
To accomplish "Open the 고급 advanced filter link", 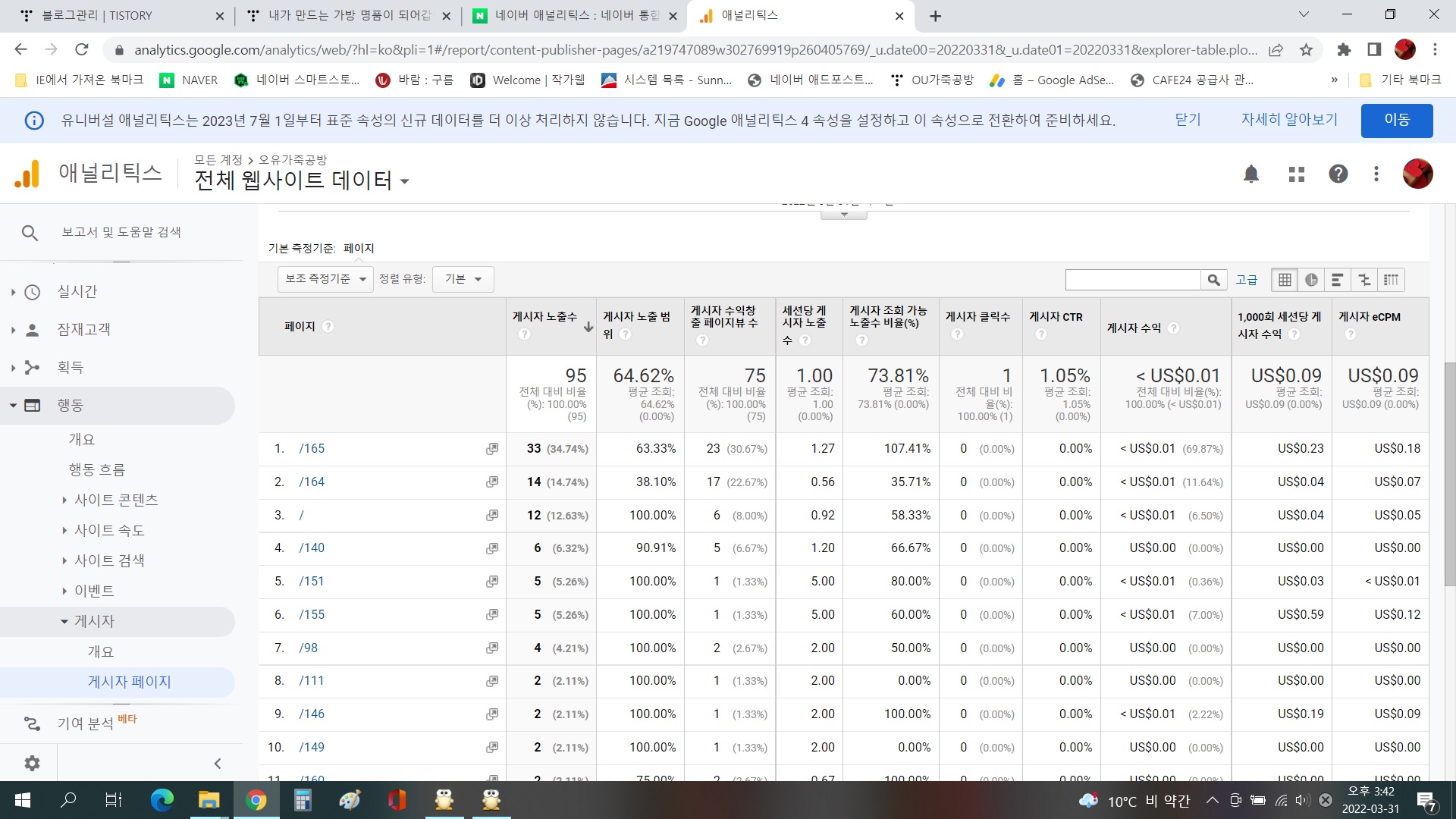I will point(1246,280).
